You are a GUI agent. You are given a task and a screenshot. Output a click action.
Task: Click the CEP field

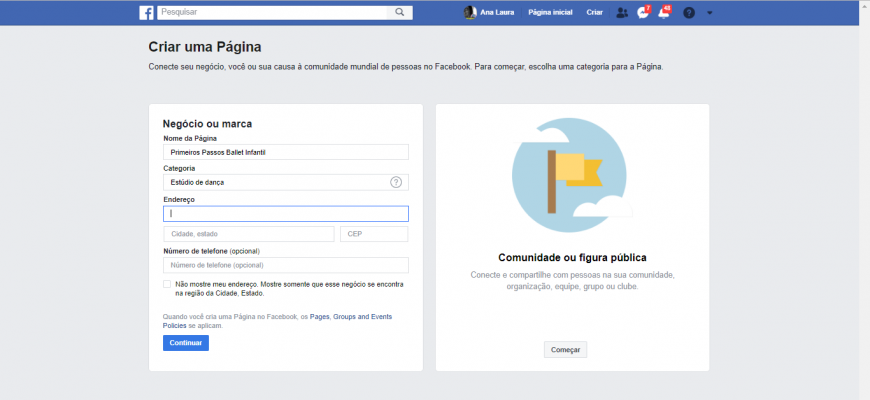(x=374, y=234)
